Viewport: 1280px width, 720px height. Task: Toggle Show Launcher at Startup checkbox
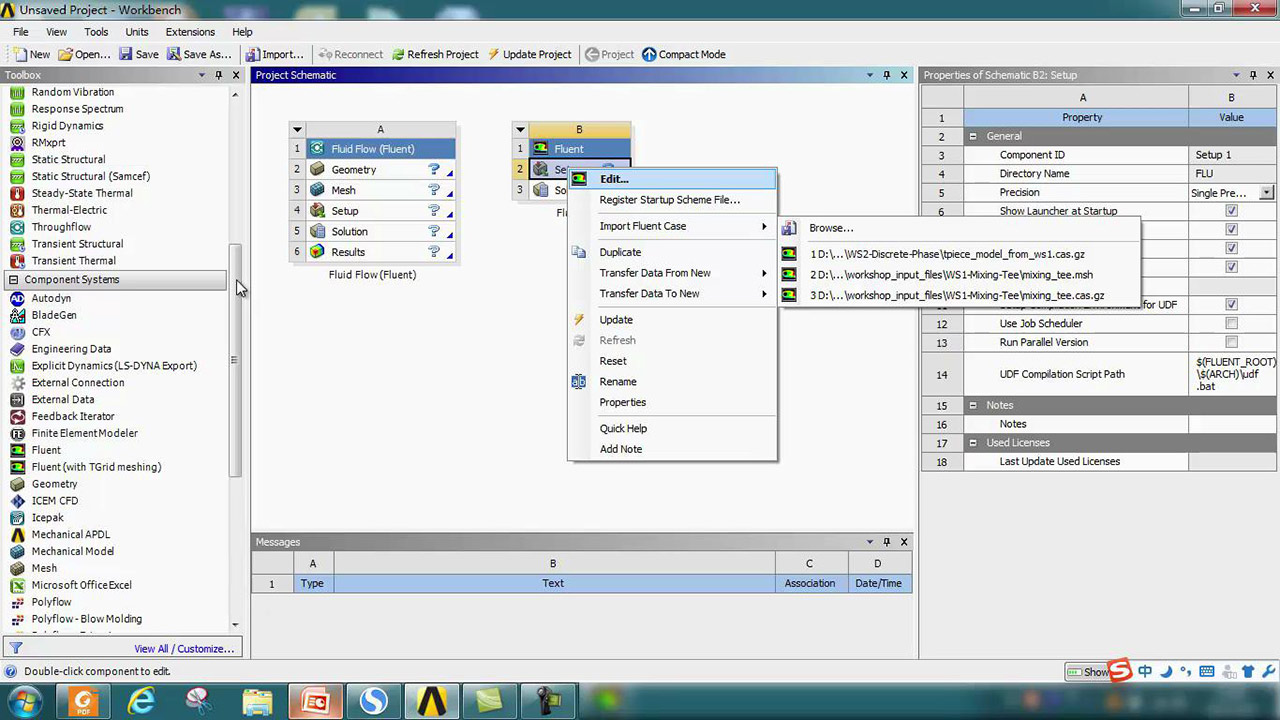point(1231,211)
